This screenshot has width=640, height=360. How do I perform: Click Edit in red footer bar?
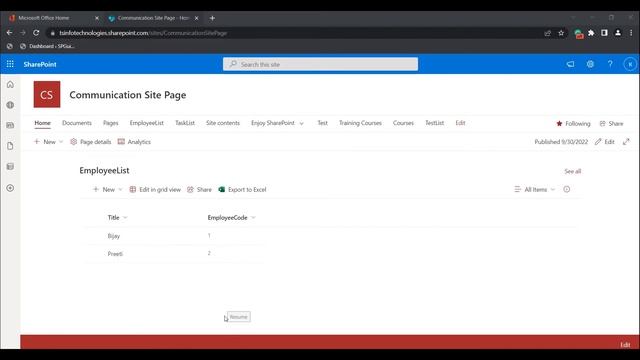click(625, 345)
